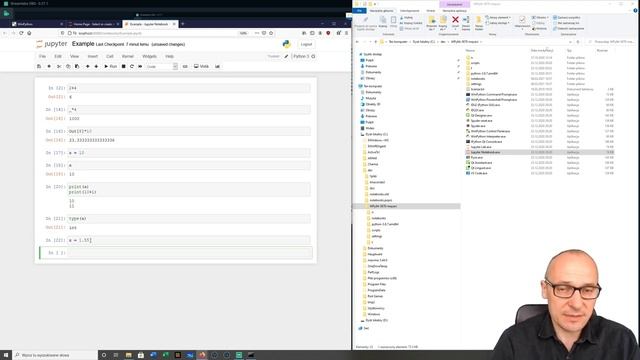Click the cell containing a = 1.55

[189, 240]
